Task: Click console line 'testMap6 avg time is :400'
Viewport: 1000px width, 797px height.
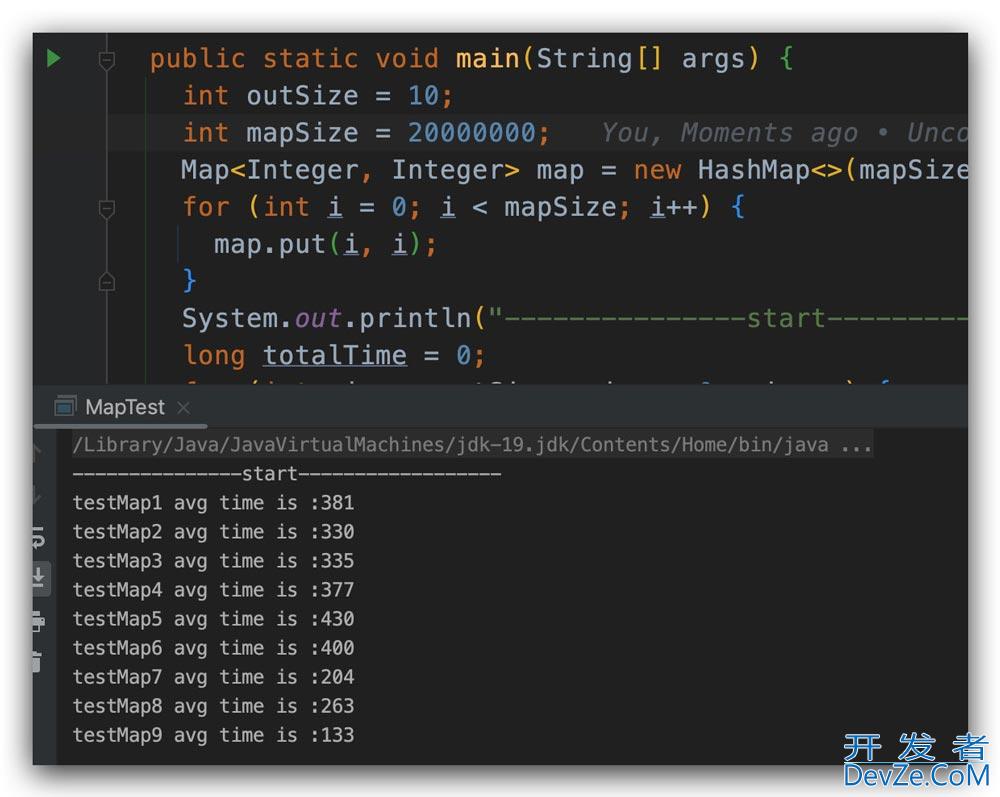Action: tap(213, 648)
